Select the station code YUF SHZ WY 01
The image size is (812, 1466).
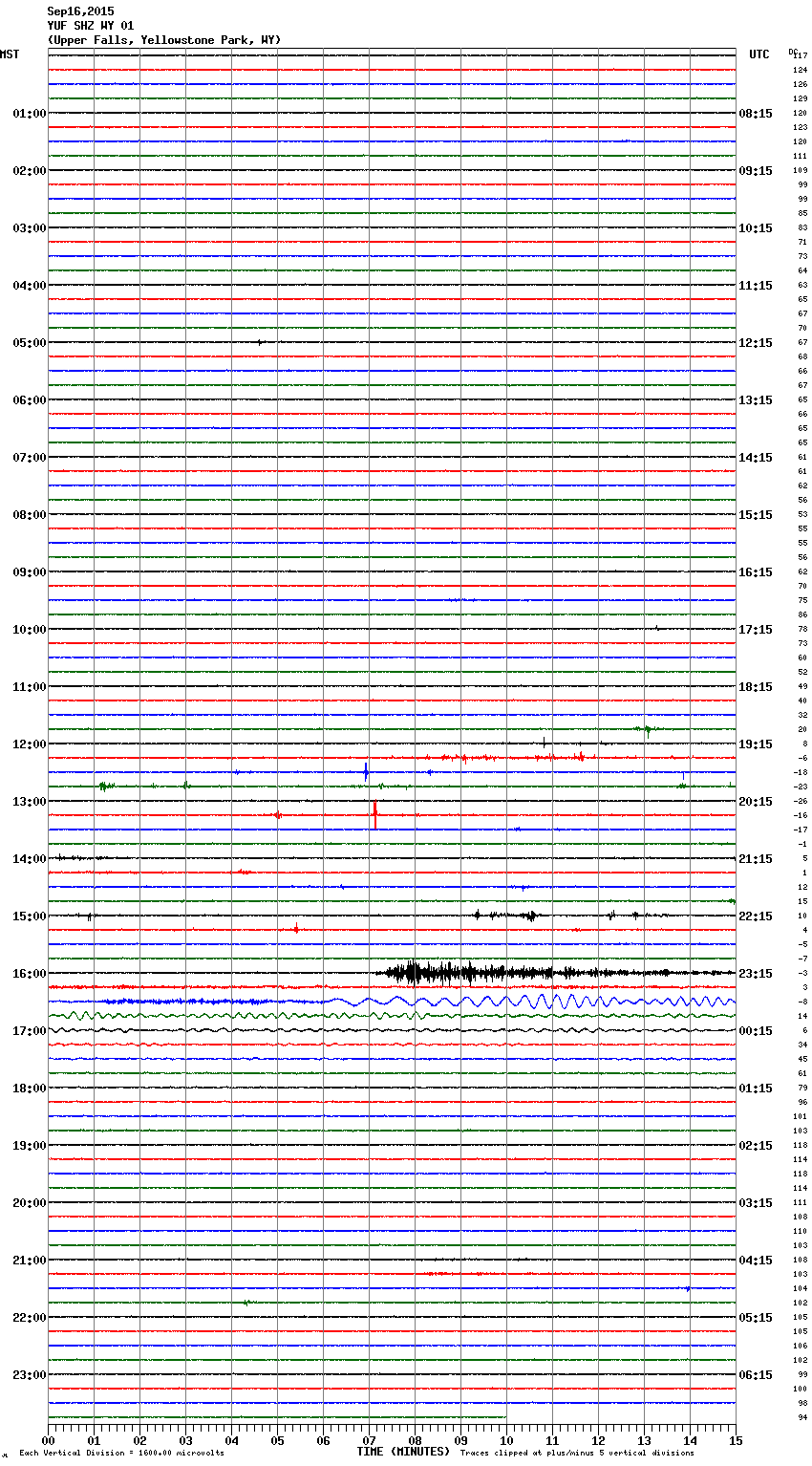coord(91,26)
